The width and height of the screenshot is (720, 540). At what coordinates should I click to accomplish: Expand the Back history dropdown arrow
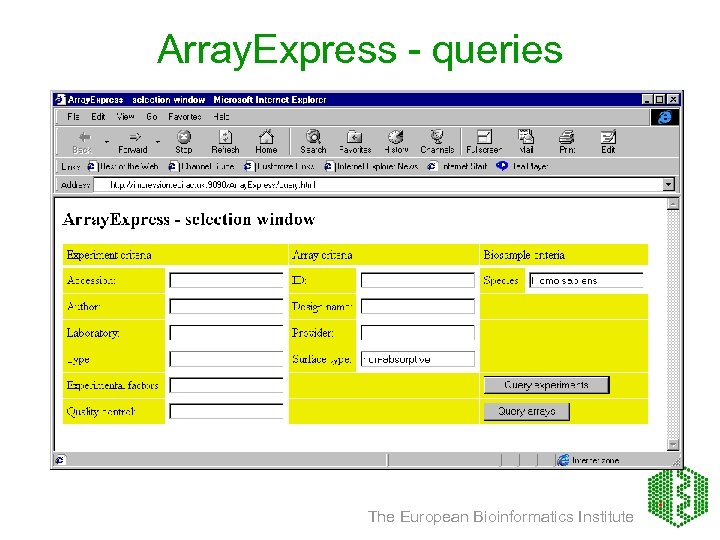coord(107,142)
